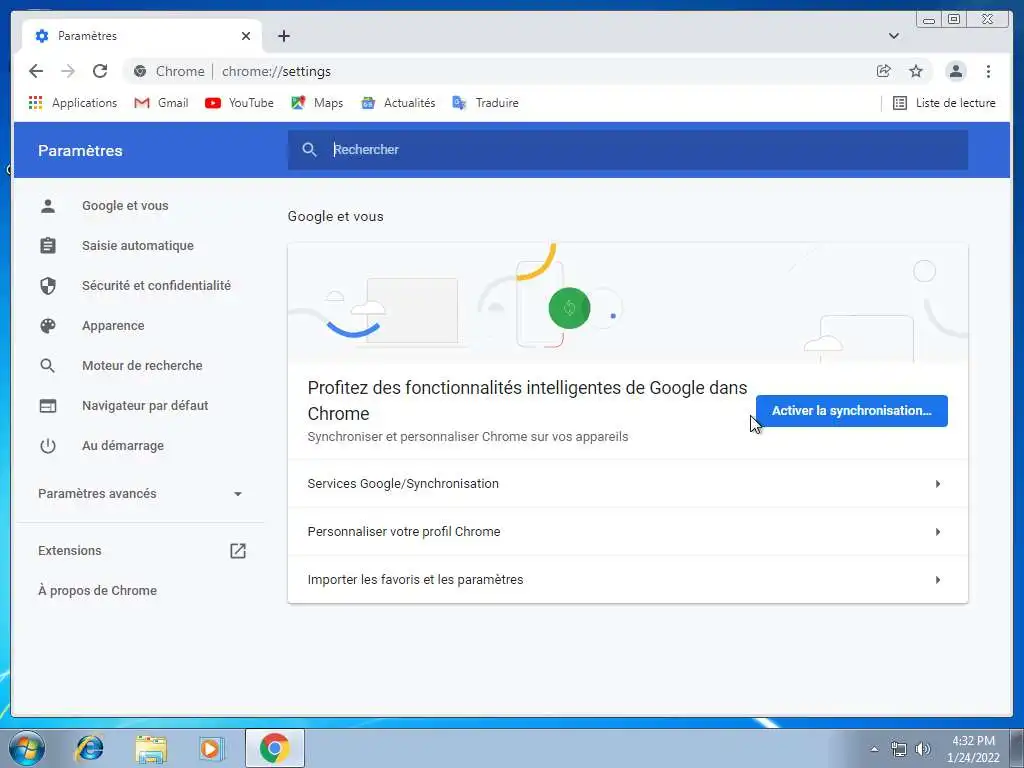Viewport: 1024px width, 768px height.
Task: Show hidden tray icons arrow
Action: pos(874,749)
